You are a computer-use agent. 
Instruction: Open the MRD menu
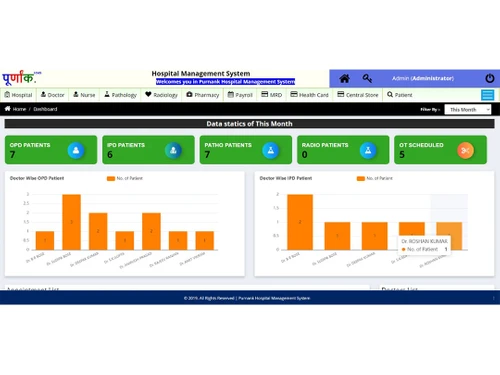(271, 95)
